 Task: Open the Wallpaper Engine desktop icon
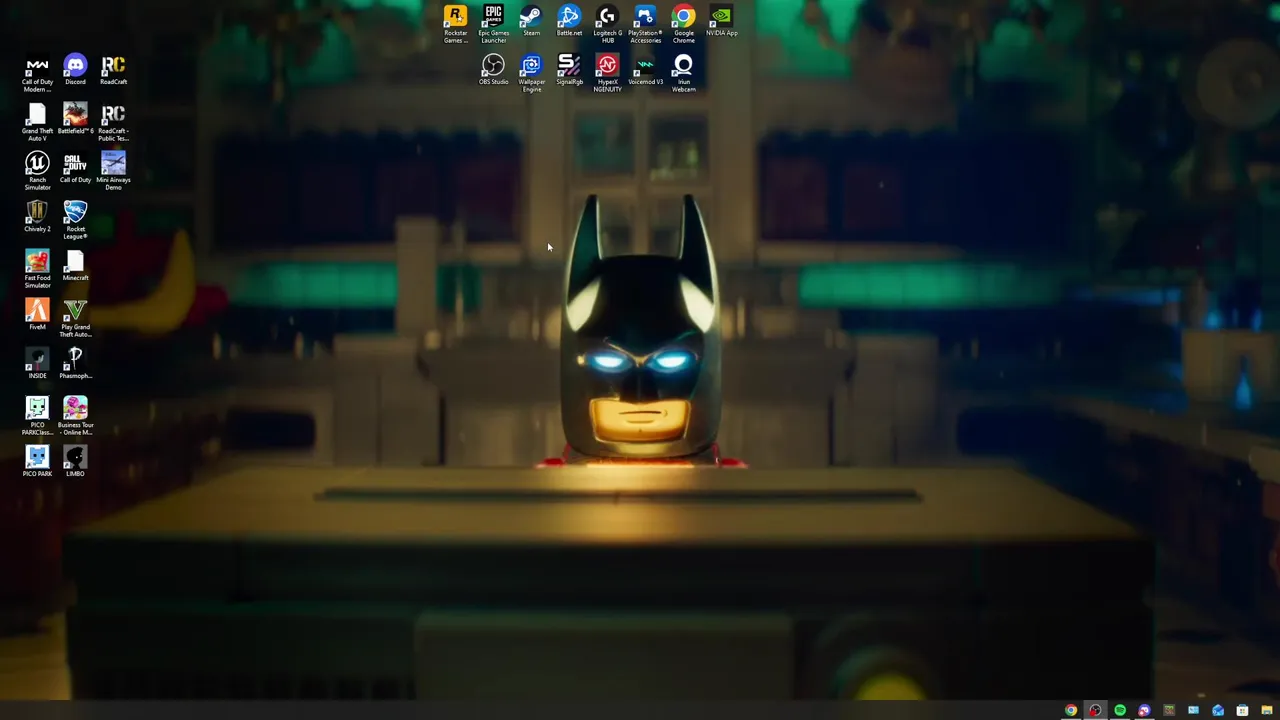[x=531, y=73]
